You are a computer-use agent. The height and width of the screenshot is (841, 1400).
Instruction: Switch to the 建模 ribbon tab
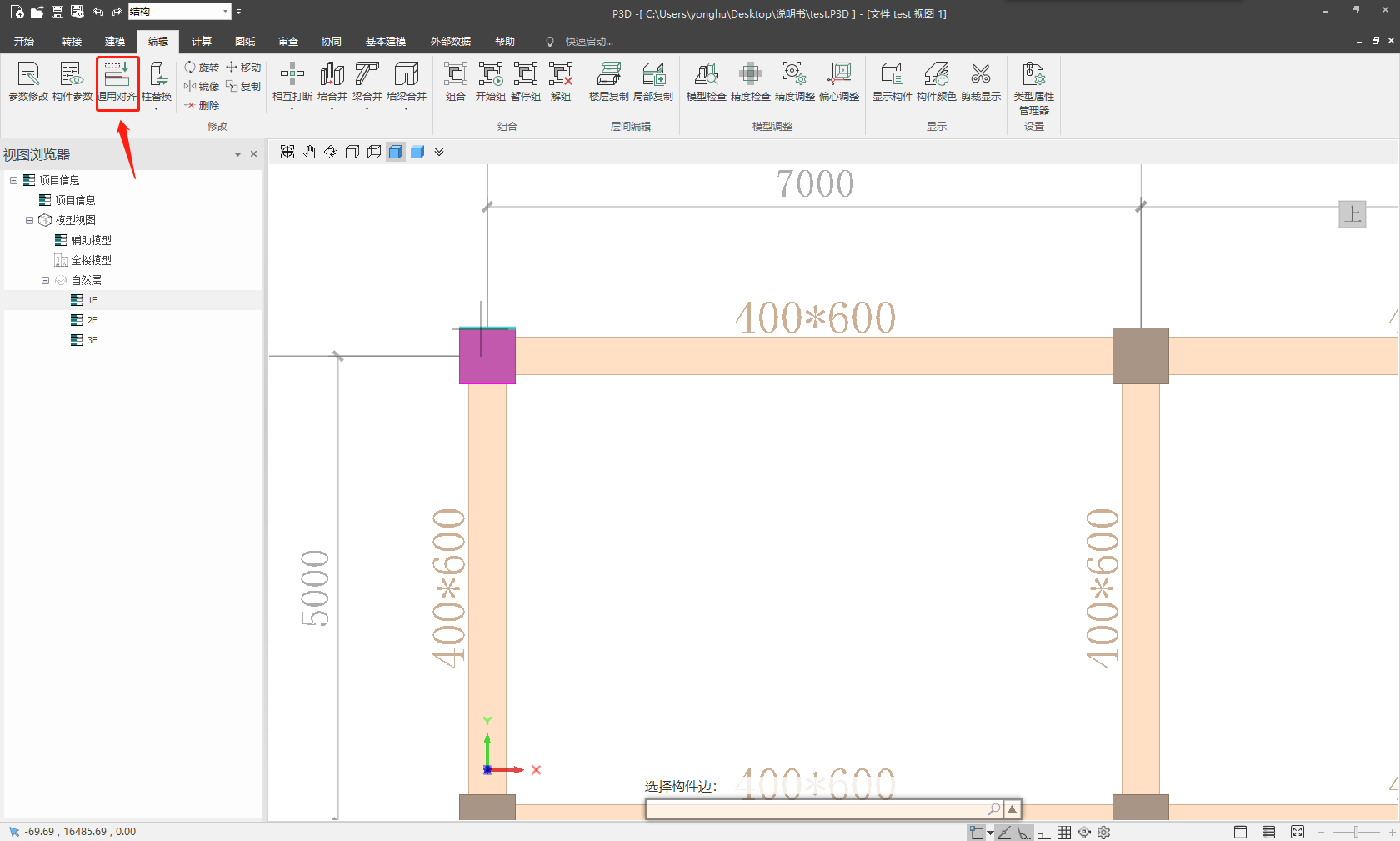click(115, 41)
